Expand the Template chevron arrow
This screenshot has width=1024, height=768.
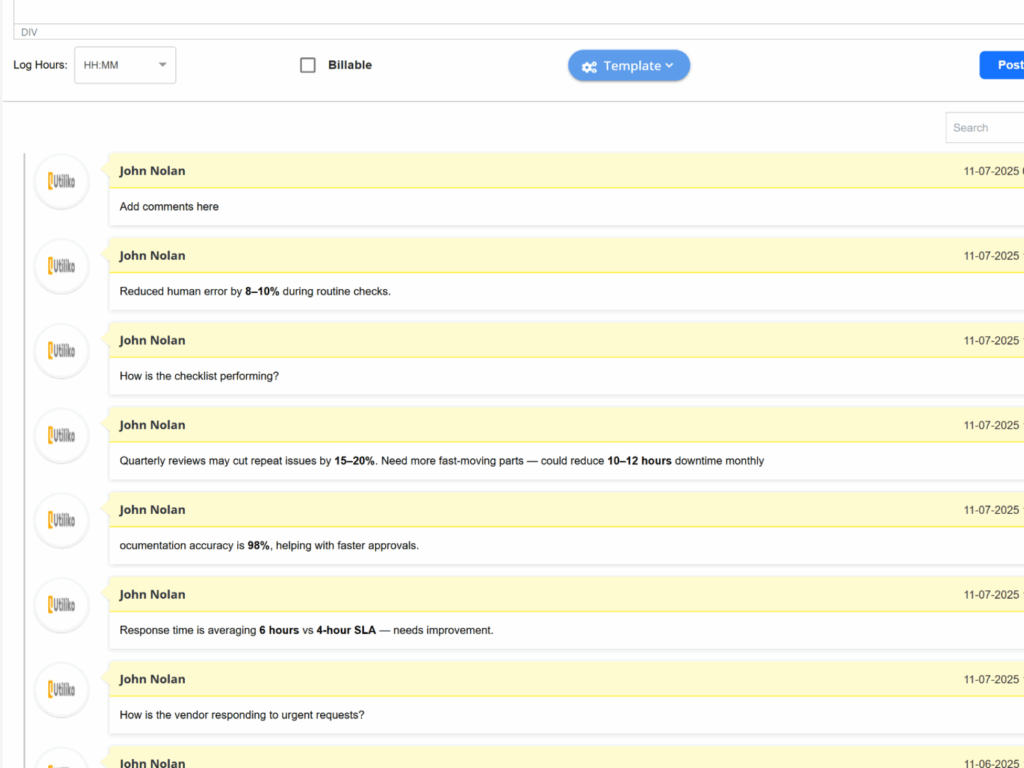tap(670, 66)
